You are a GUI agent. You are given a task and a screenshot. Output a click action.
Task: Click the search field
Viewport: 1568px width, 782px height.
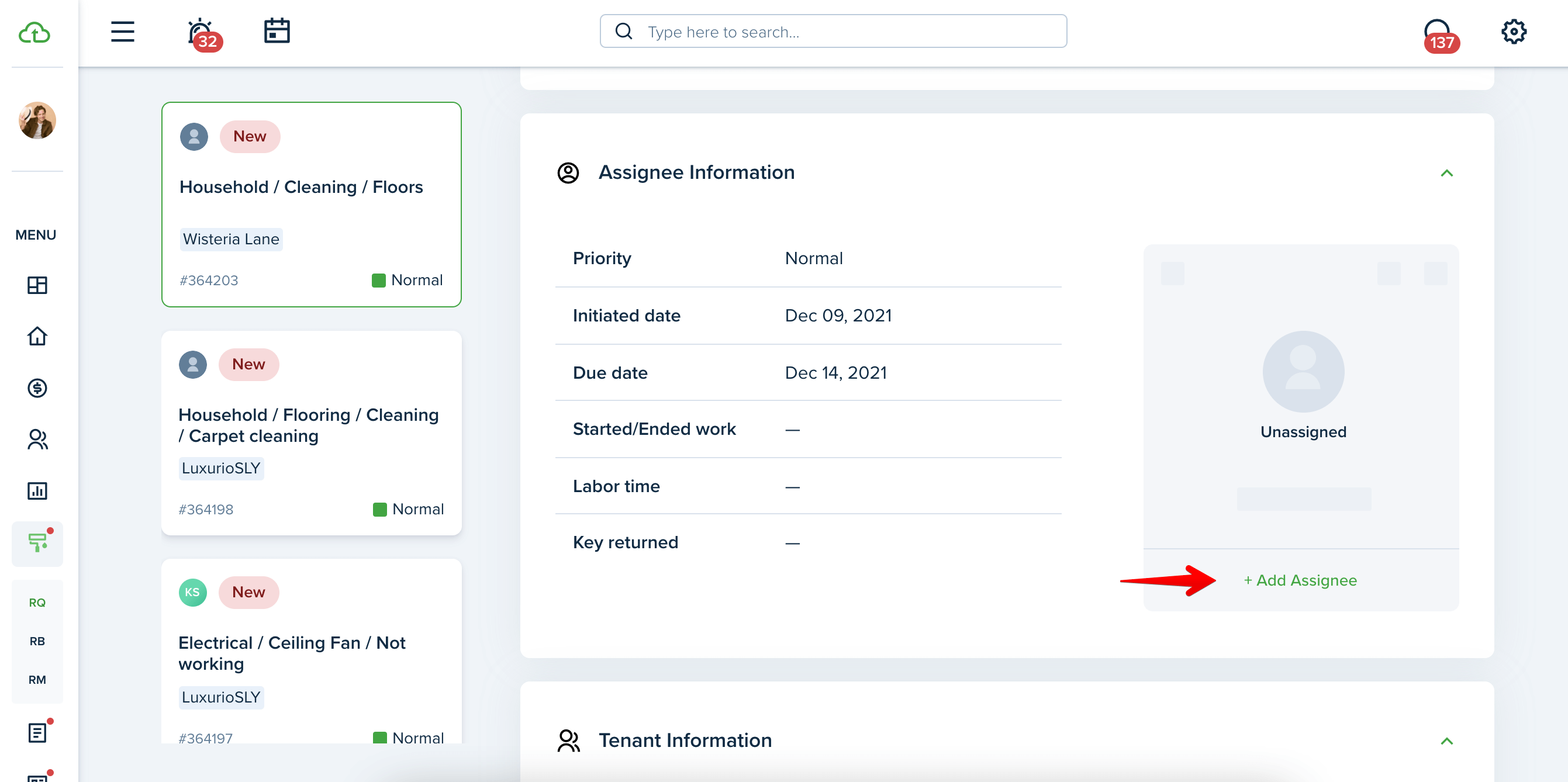(833, 32)
